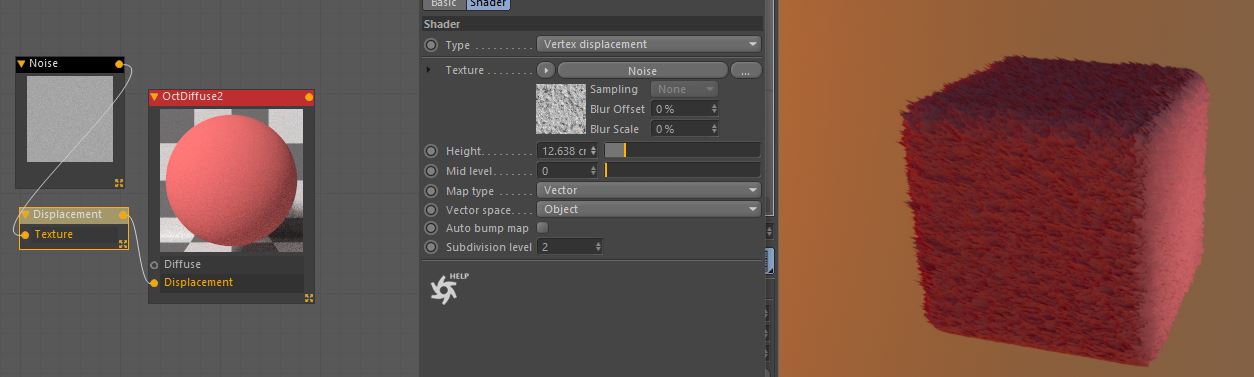Screen dimensions: 1254x377
Task: Collapse the OctDiffuse2 node triangle
Action: pyautogui.click(x=154, y=97)
